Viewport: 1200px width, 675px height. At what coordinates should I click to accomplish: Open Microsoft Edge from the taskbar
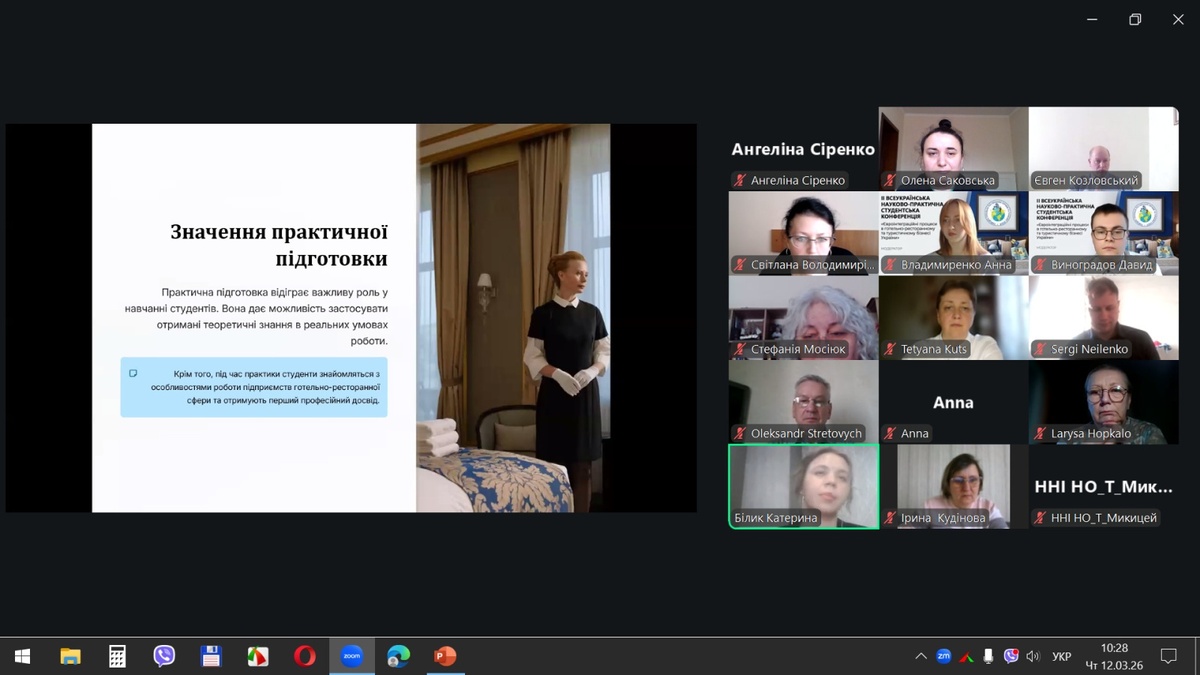click(x=398, y=656)
